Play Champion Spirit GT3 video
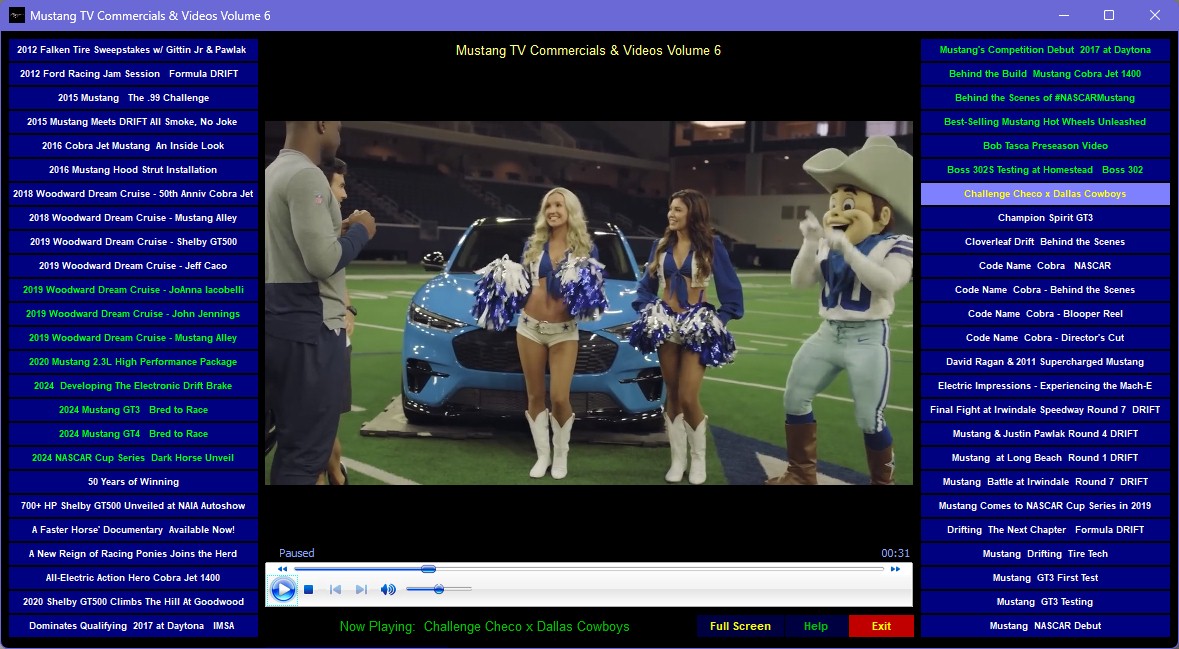 pyautogui.click(x=1045, y=218)
